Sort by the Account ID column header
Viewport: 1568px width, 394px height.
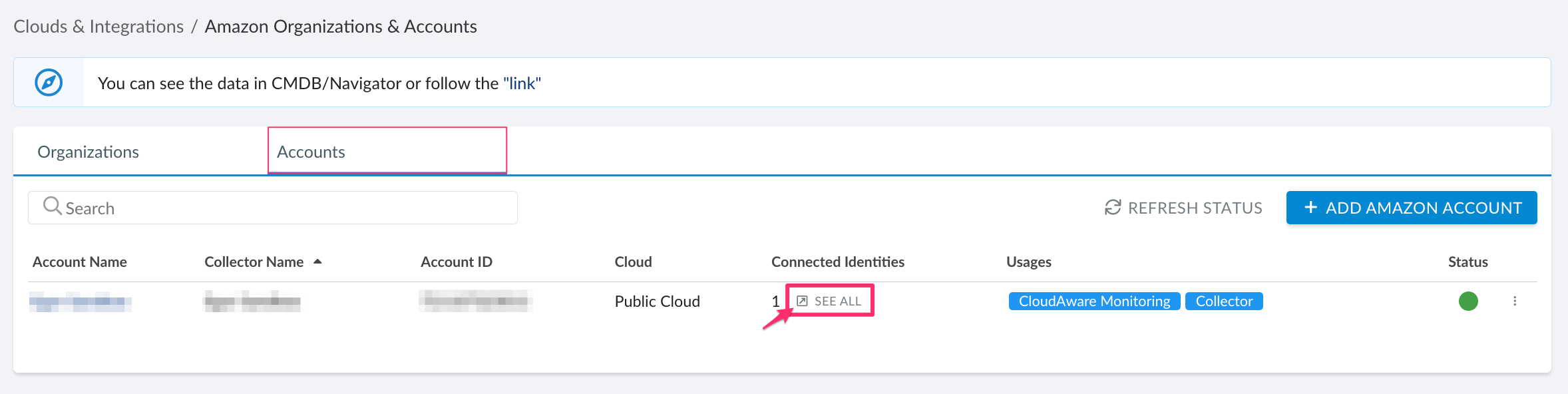pyautogui.click(x=457, y=262)
